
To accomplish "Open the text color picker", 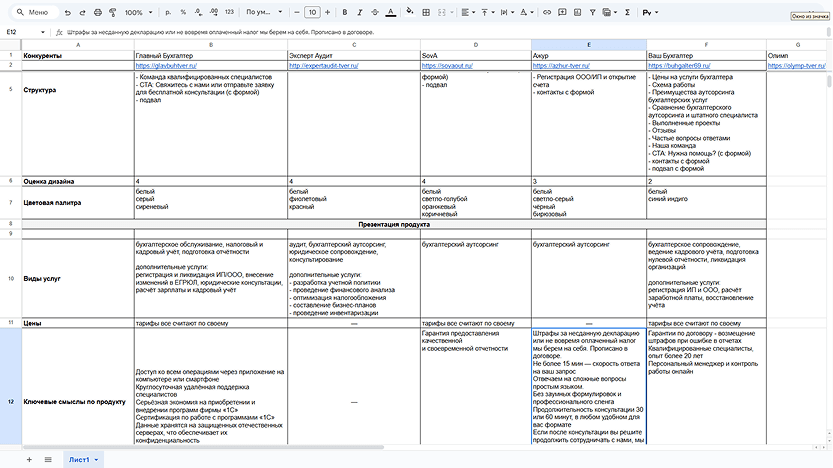I will pyautogui.click(x=390, y=12).
